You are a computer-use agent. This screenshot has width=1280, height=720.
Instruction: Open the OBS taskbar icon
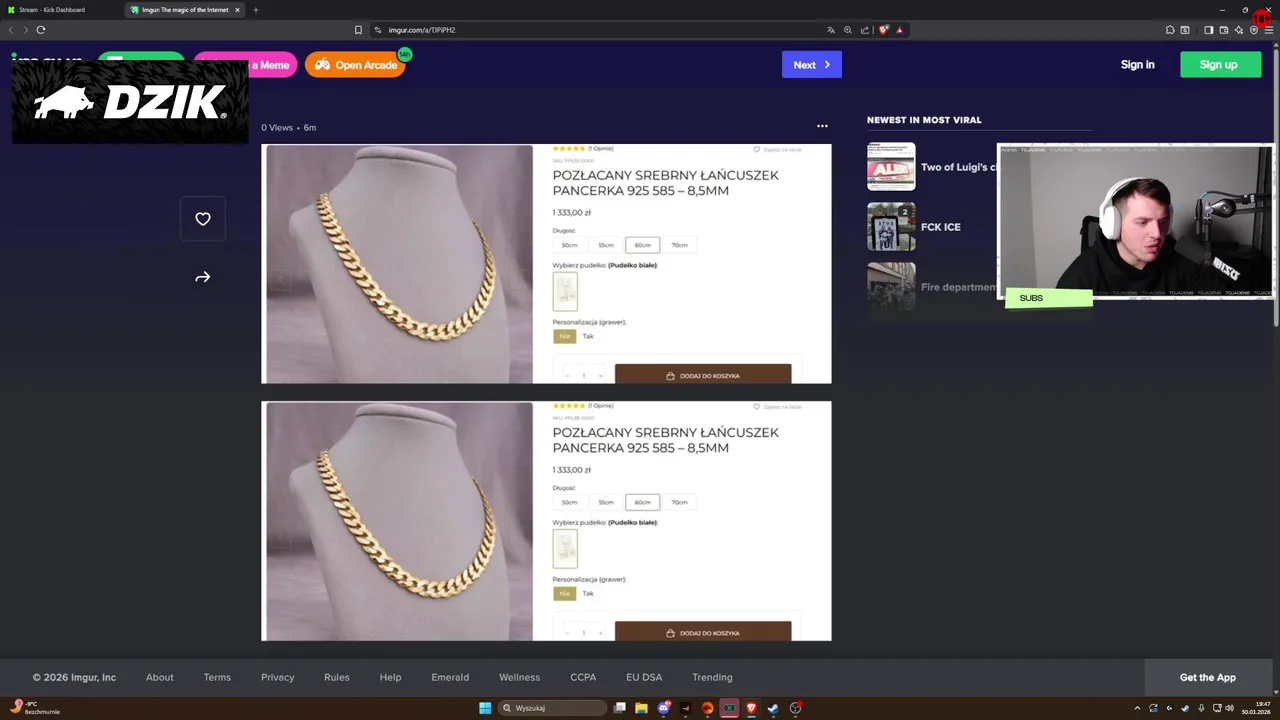[795, 708]
